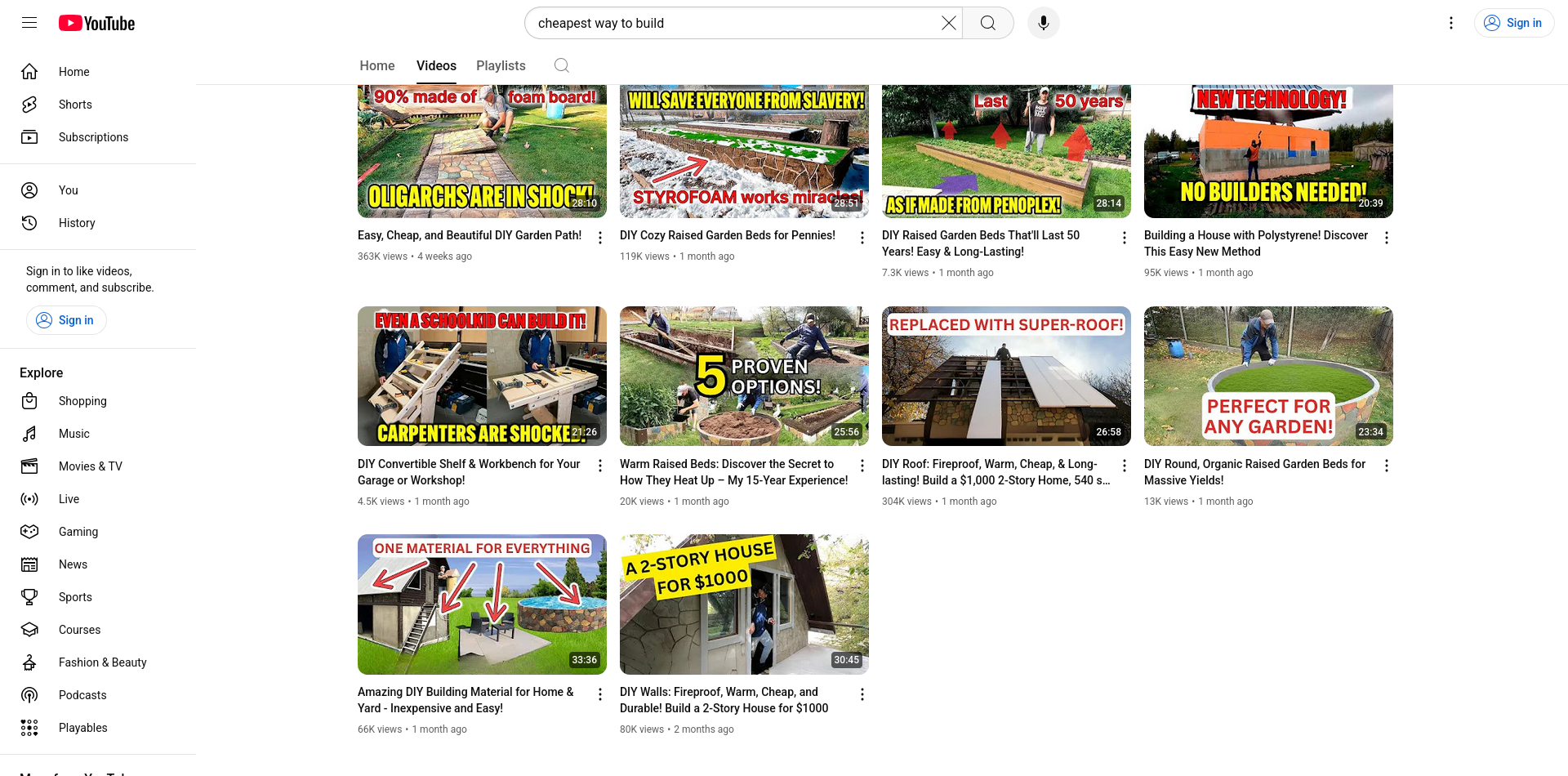This screenshot has height=776, width=1568.
Task: Open 'Styrofoam works miracles' thumbnail
Action: click(x=744, y=151)
